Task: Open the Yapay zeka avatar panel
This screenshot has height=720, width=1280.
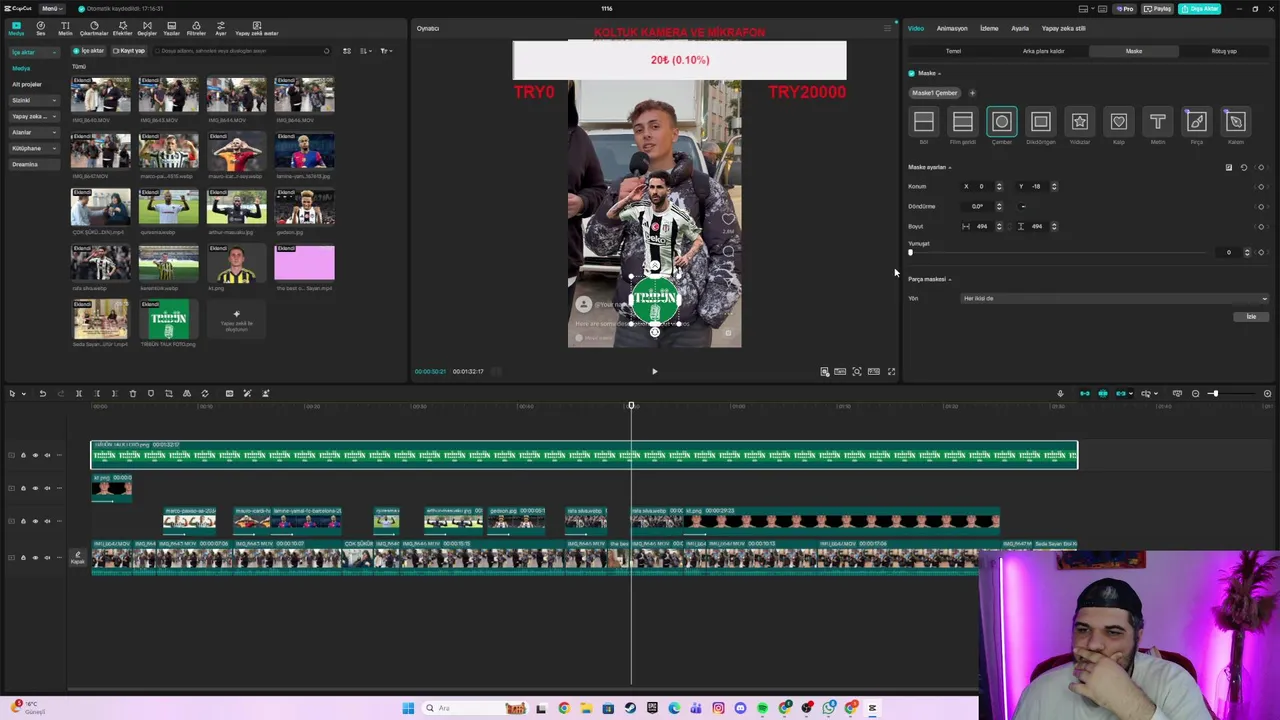Action: pyautogui.click(x=257, y=28)
